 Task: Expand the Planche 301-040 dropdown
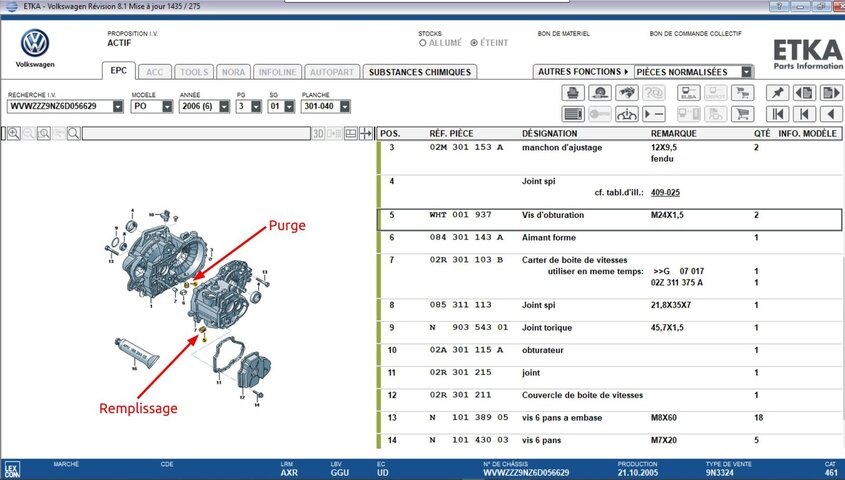345,107
